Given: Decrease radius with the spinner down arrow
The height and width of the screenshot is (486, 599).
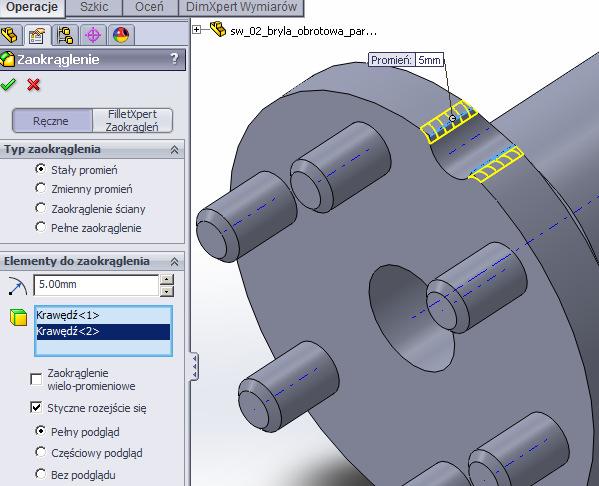Looking at the screenshot, I should pyautogui.click(x=167, y=291).
